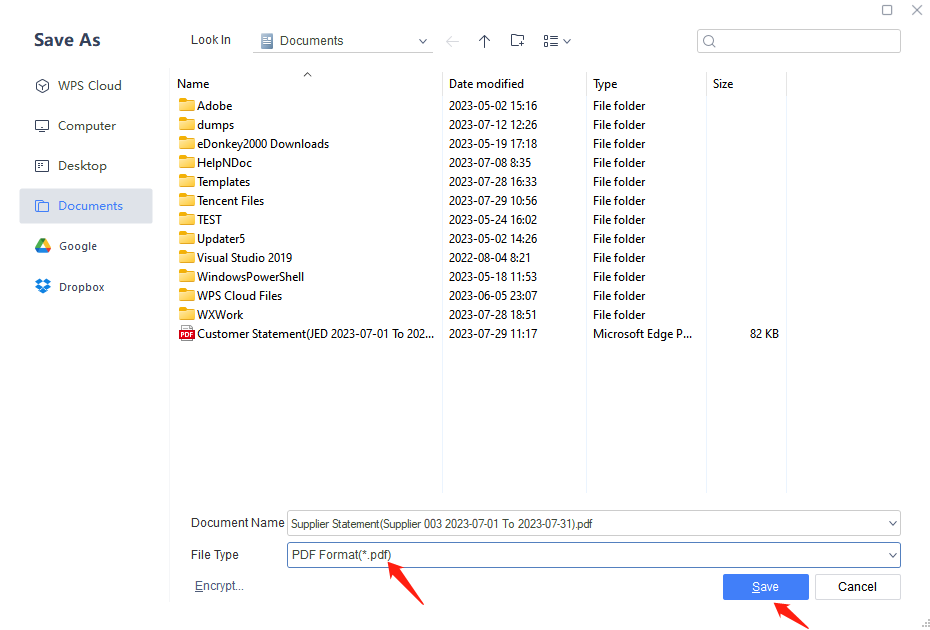Open the view mode options icon
The height and width of the screenshot is (630, 930).
tap(556, 41)
